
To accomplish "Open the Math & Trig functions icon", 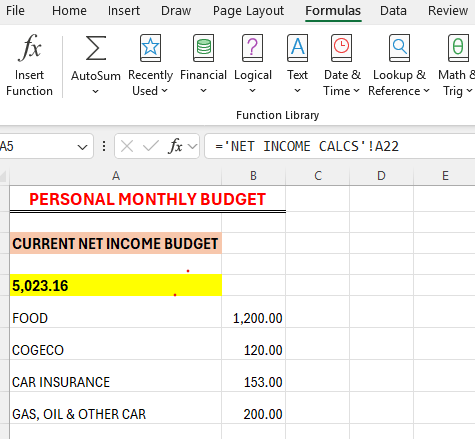I will point(458,48).
